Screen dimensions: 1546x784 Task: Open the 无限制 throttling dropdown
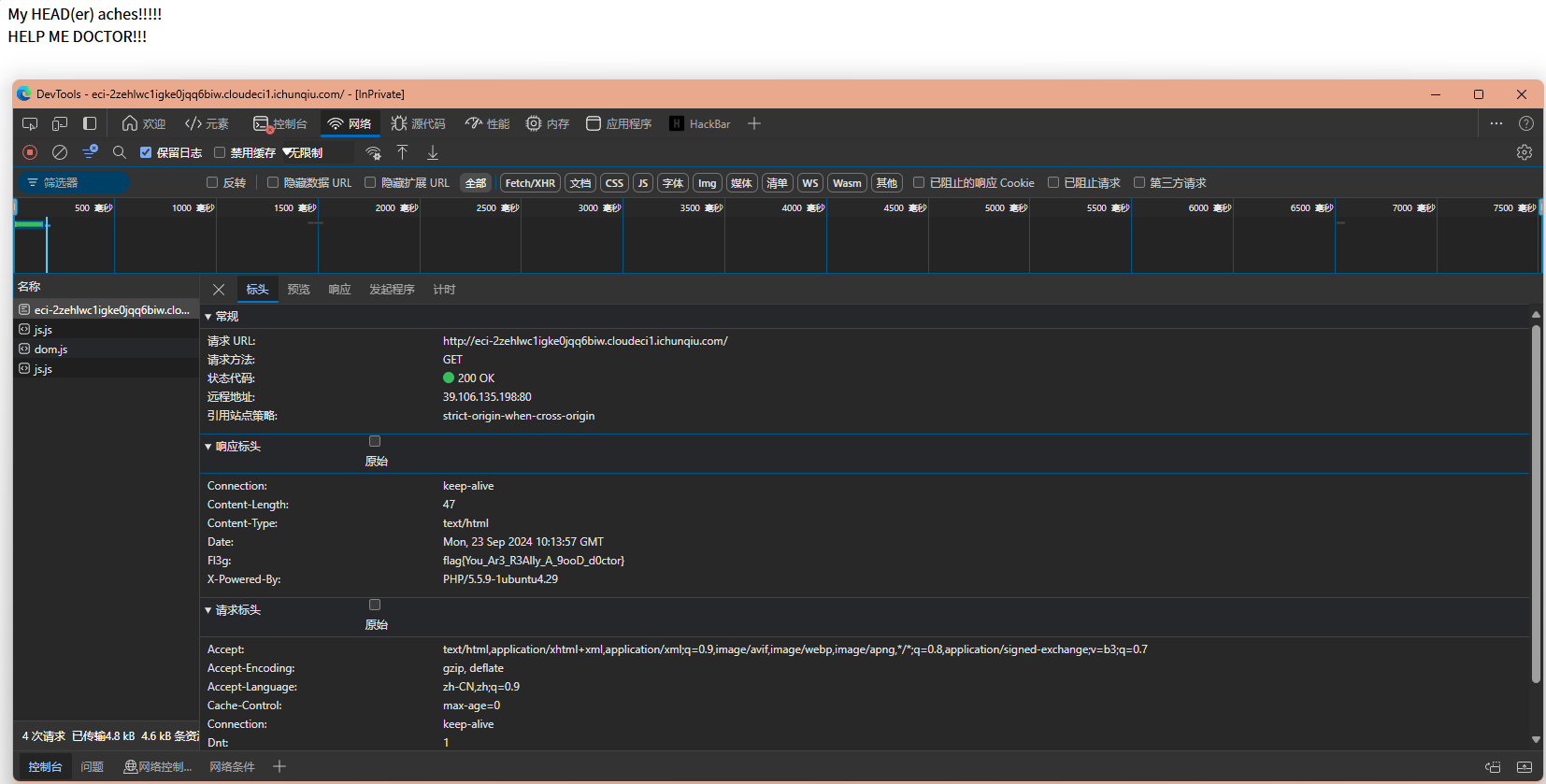coord(318,152)
